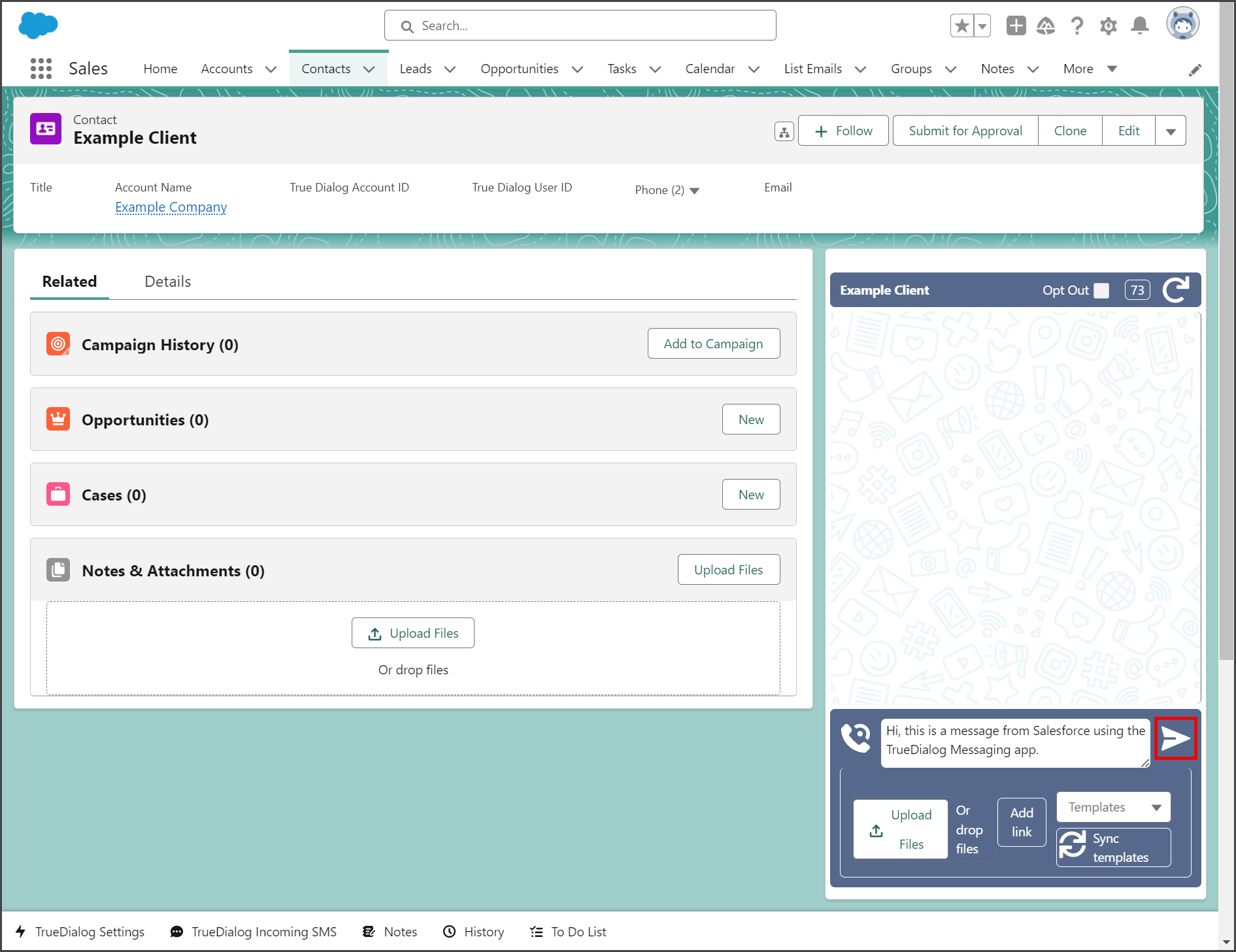The height and width of the screenshot is (952, 1236).
Task: Follow the Example Client contact
Action: (843, 131)
